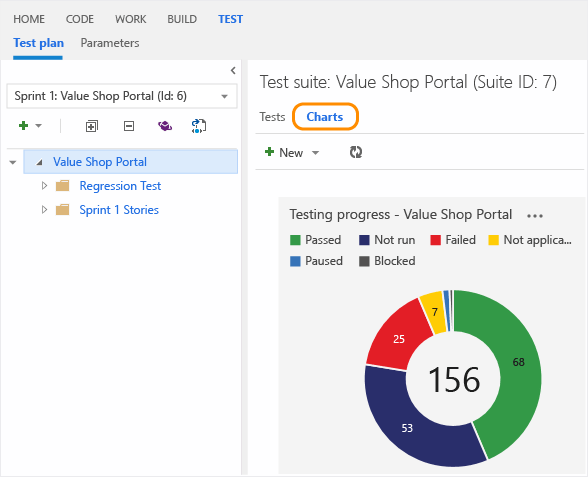This screenshot has width=588, height=477.
Task: Click the yellow segment labeled 7
Action: [x=434, y=312]
